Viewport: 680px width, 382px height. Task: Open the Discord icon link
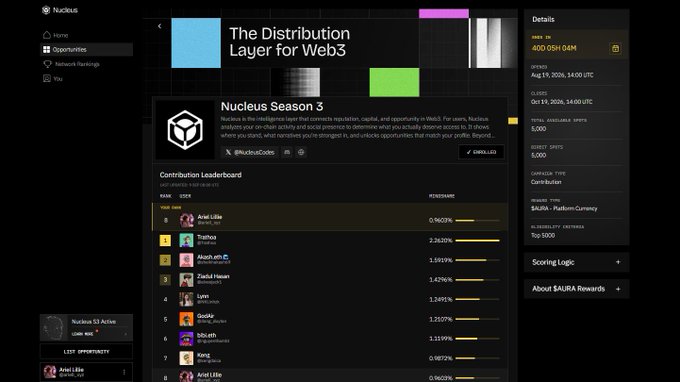287,152
